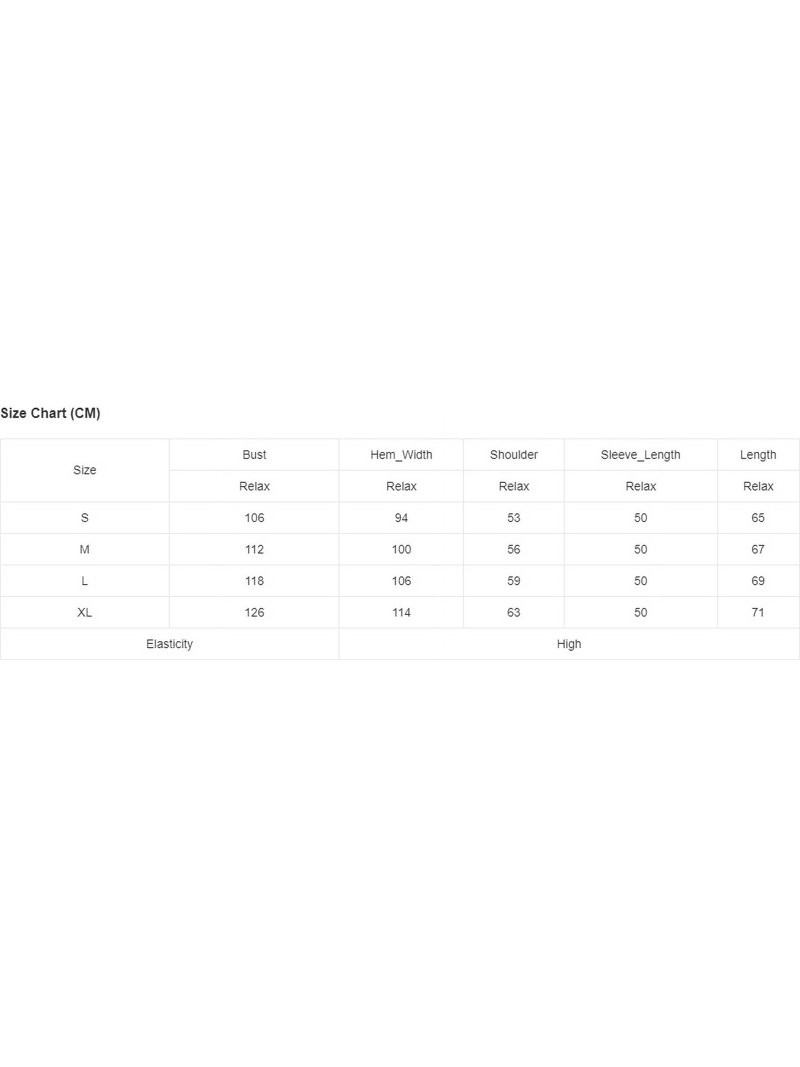The height and width of the screenshot is (1067, 800).
Task: Select the hem width value 94
Action: point(401,518)
